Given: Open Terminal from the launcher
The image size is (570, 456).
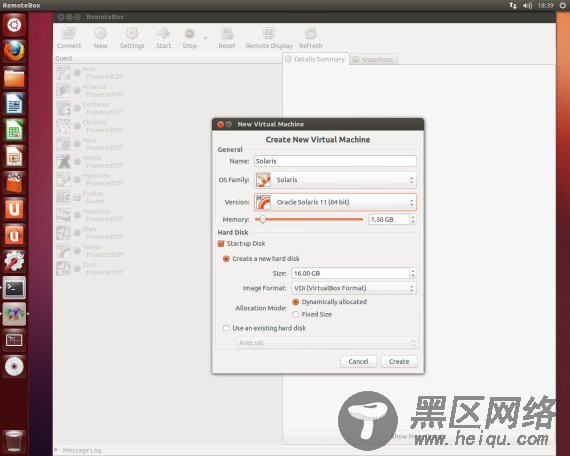Looking at the screenshot, I should 14,288.
